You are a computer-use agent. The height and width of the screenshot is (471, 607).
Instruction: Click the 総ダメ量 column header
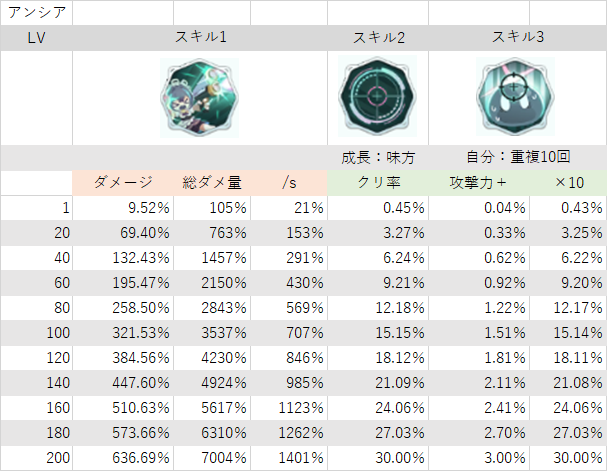point(212,183)
